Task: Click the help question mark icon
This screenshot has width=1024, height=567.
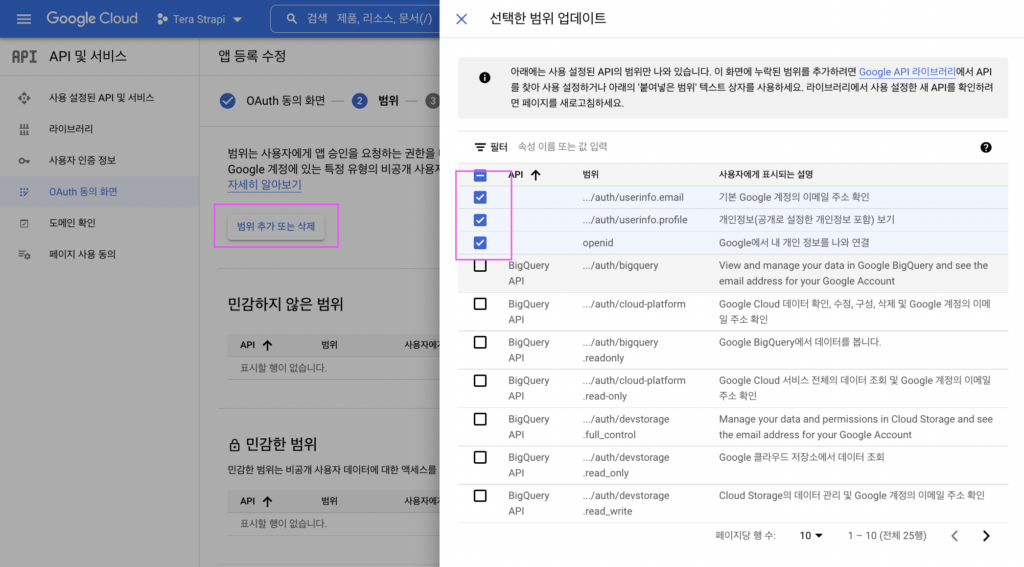Action: [x=985, y=147]
